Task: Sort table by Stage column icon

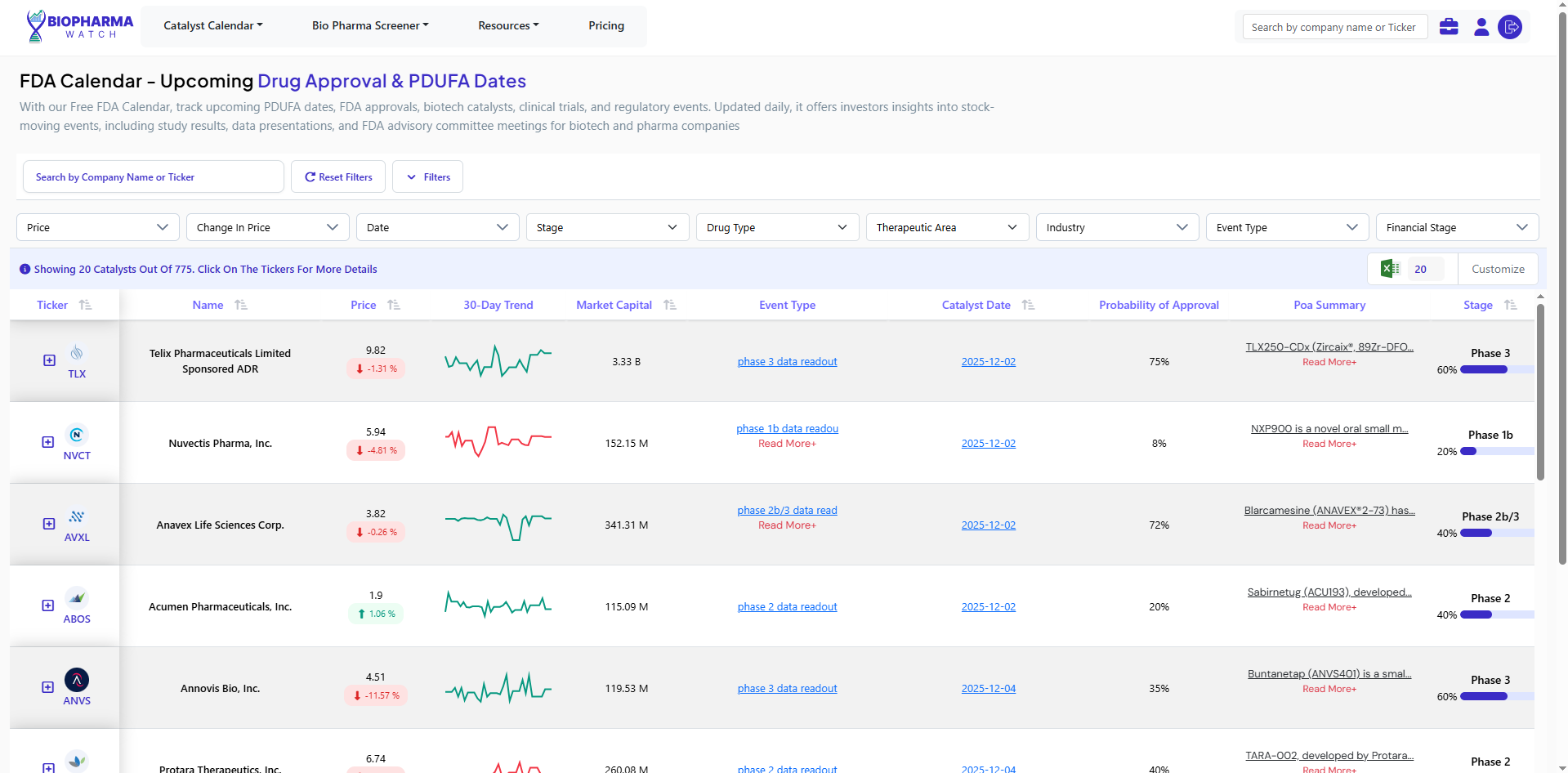Action: (x=1511, y=305)
